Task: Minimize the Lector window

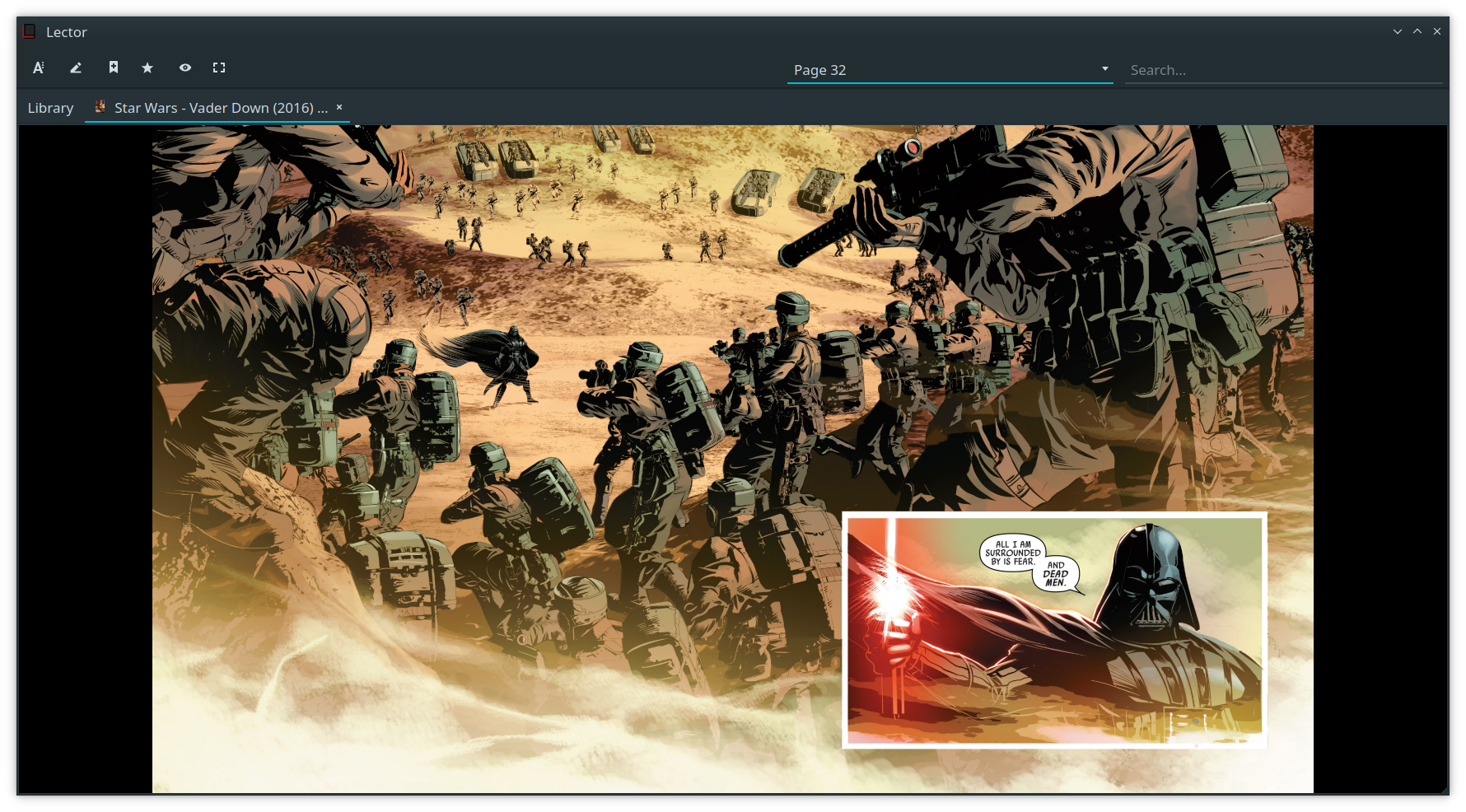Action: [1398, 31]
